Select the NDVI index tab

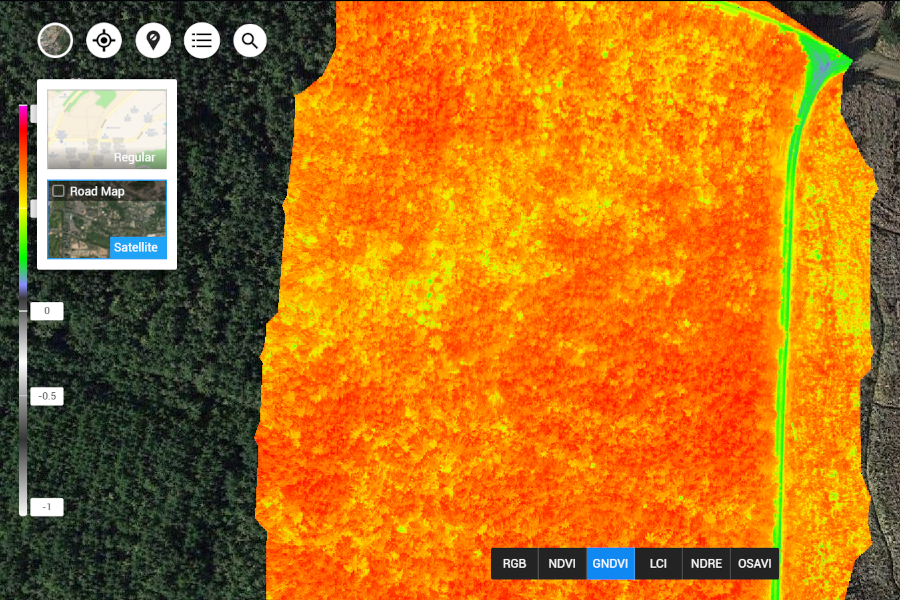pos(562,563)
